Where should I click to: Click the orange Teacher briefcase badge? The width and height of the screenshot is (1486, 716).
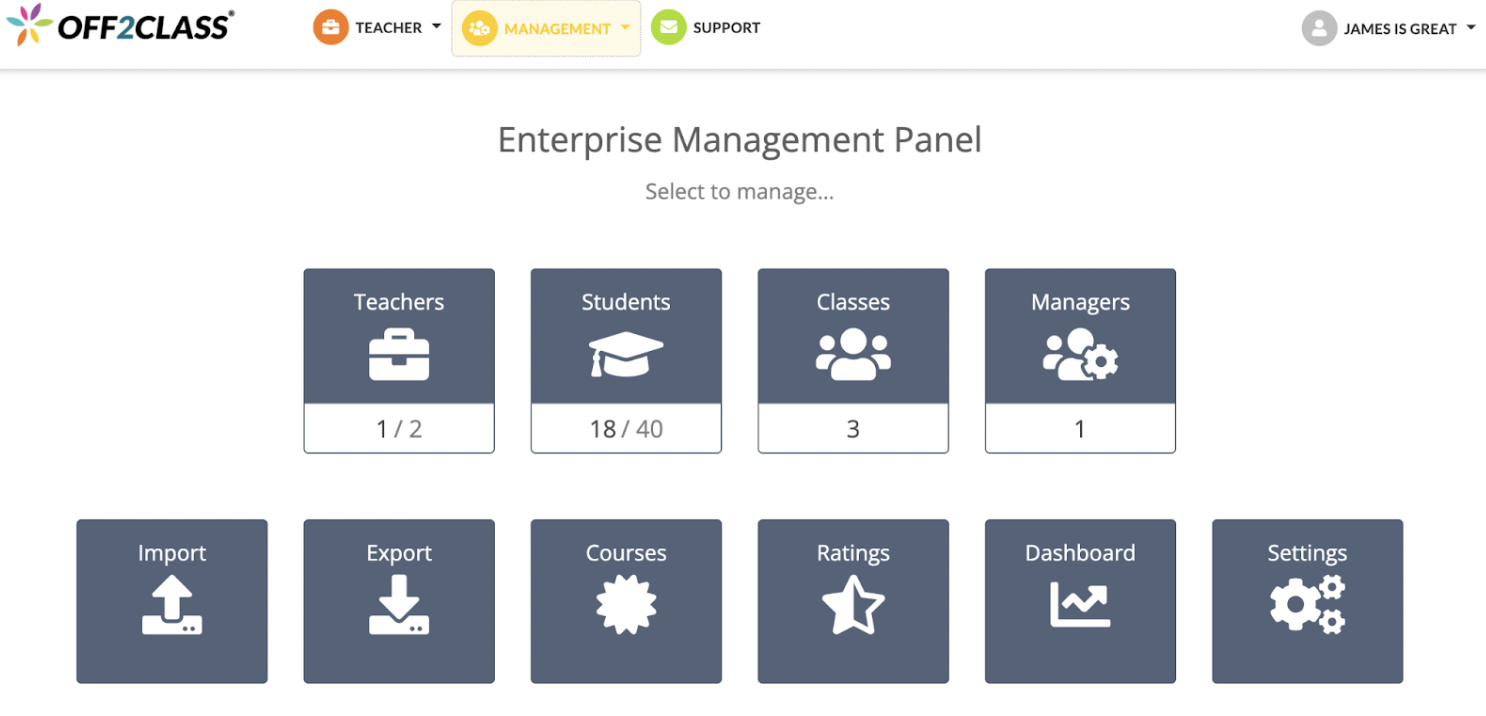332,27
